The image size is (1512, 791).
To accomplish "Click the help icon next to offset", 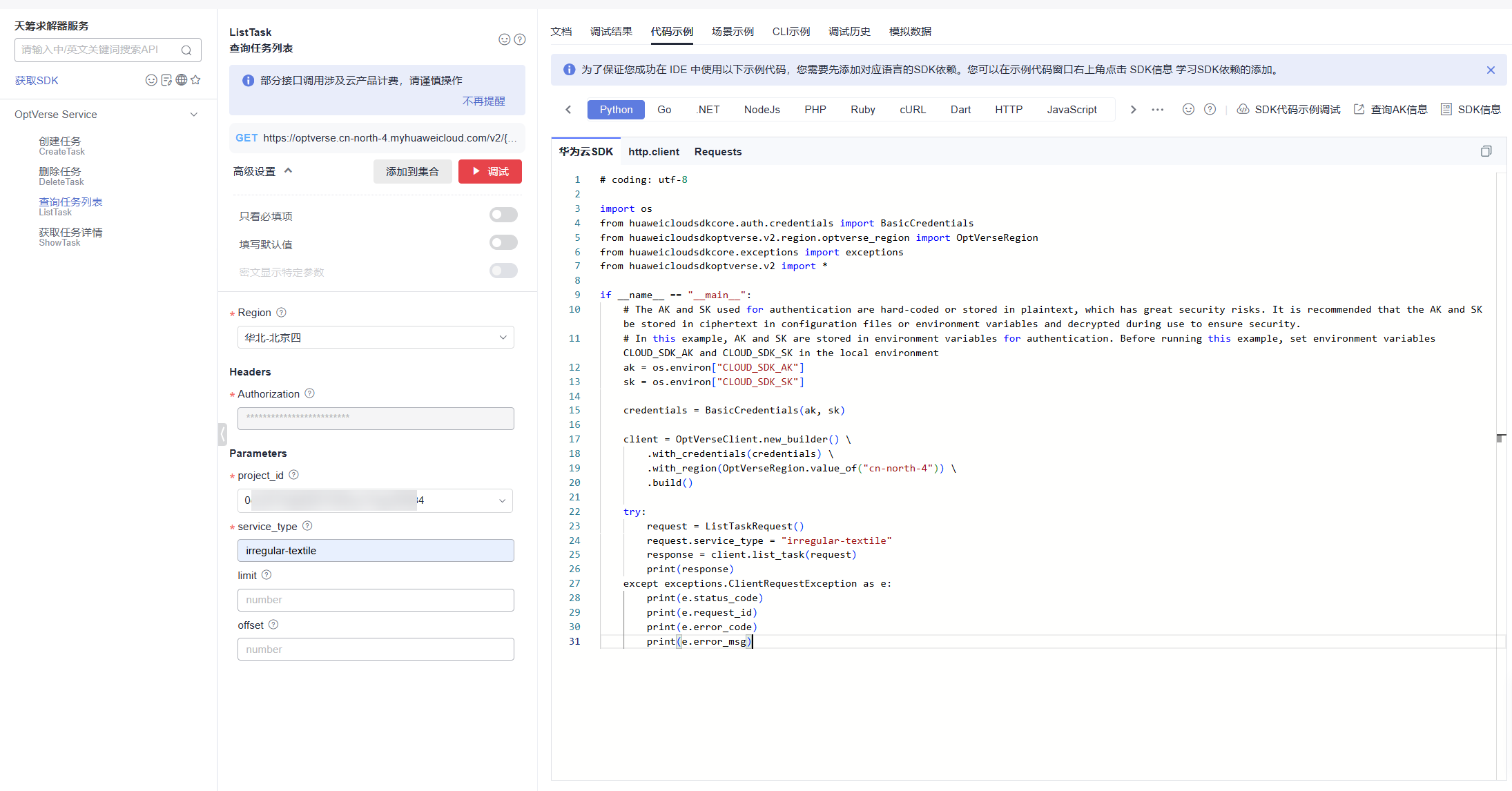I will pos(273,625).
